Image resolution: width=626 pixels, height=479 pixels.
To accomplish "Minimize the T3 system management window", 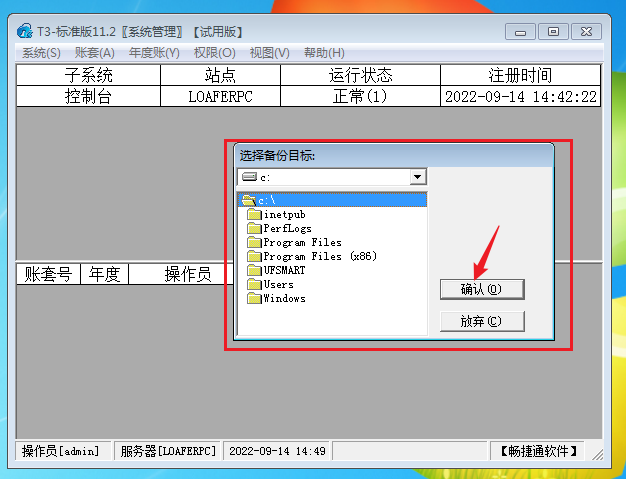I will coord(520,32).
